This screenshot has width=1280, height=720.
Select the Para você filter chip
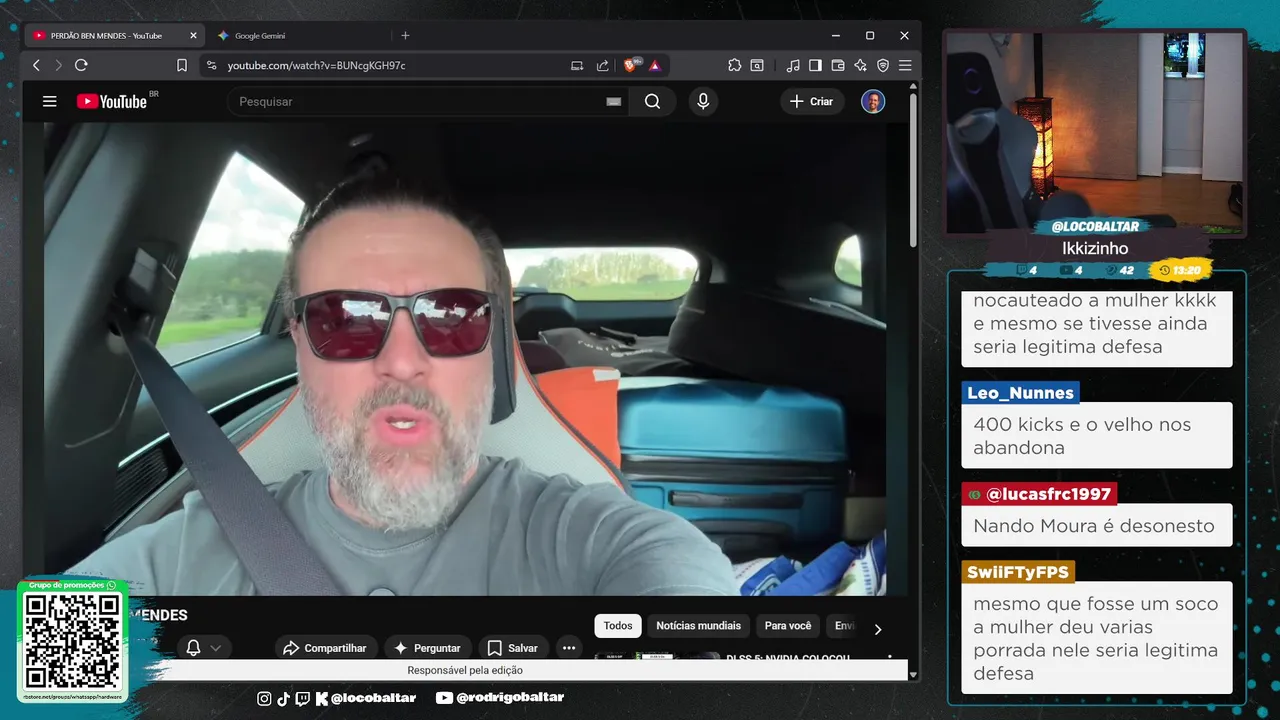click(788, 626)
